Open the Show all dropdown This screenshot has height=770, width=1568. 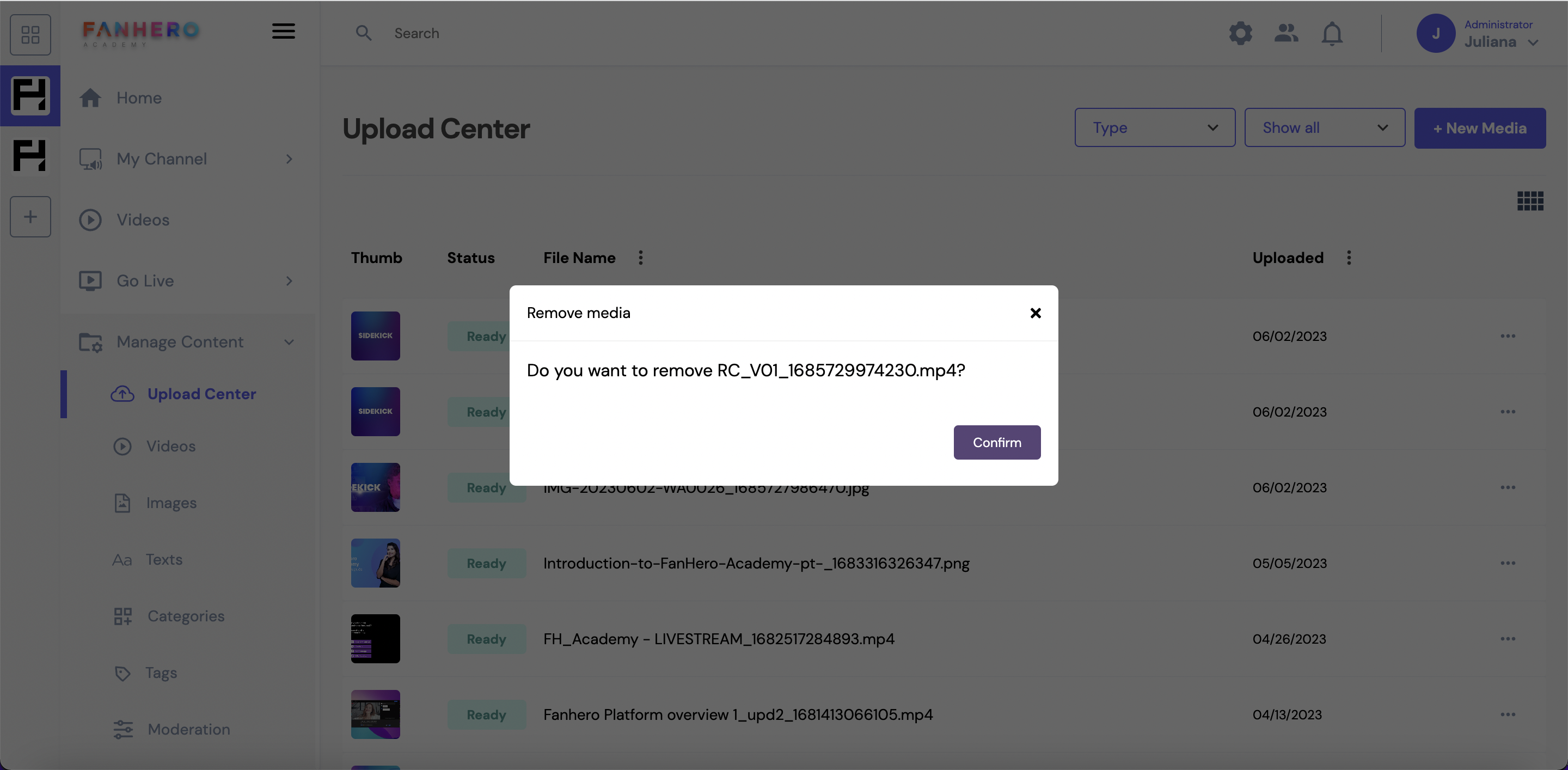pos(1325,127)
